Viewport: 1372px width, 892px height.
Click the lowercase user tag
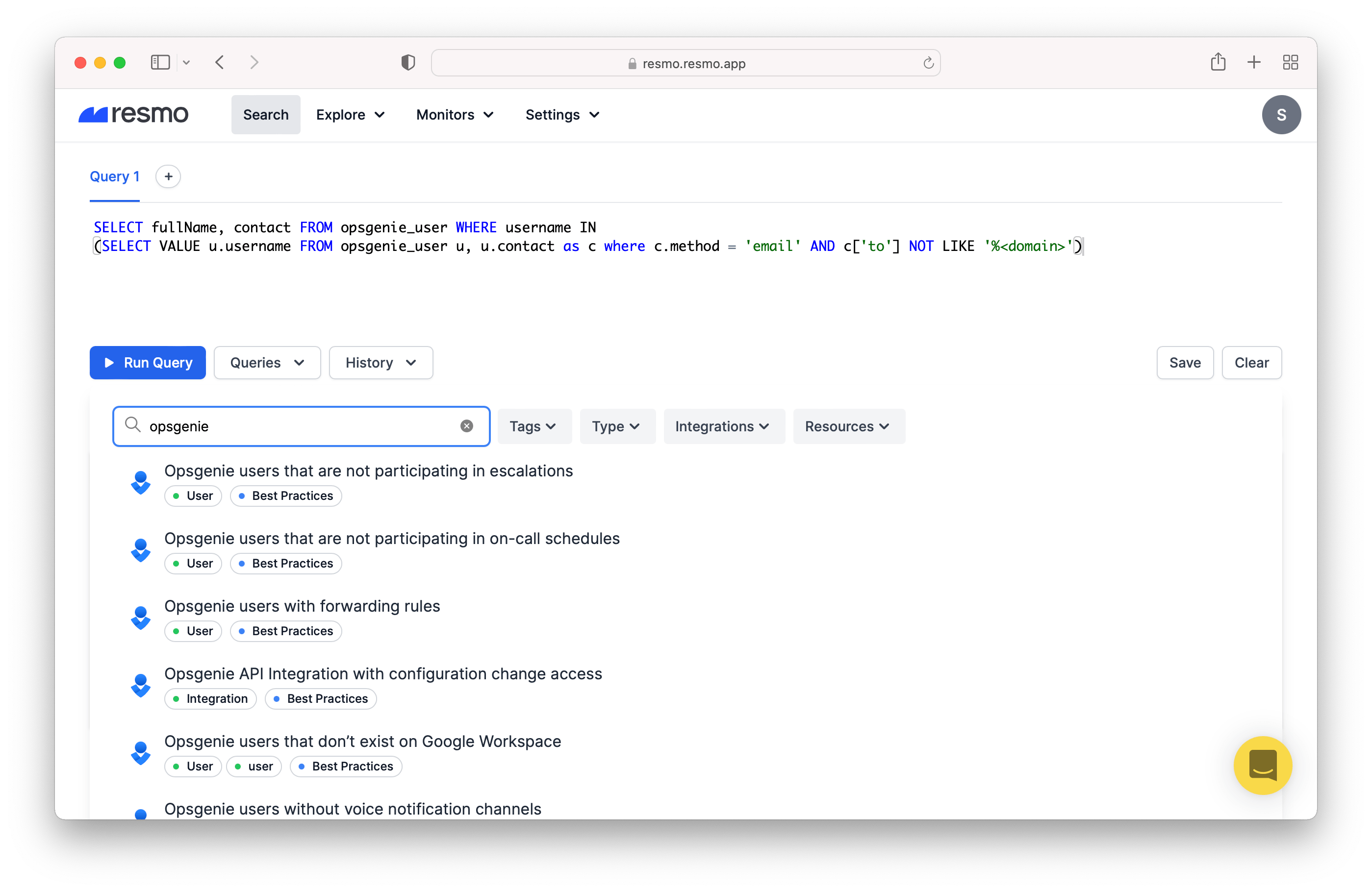coord(254,767)
